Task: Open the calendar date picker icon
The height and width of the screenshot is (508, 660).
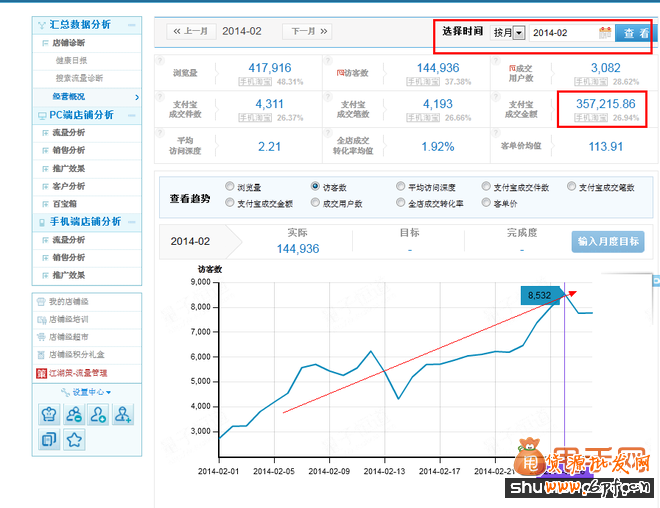Action: 604,33
